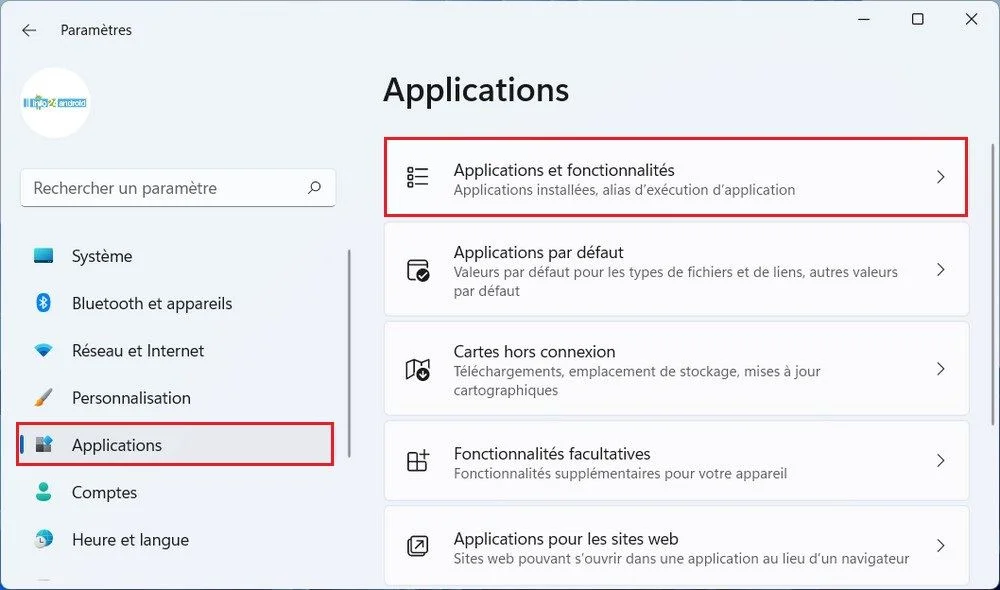Open the Applications par défaut chevron
Screen dimensions: 1000x590
pyautogui.click(x=940, y=270)
